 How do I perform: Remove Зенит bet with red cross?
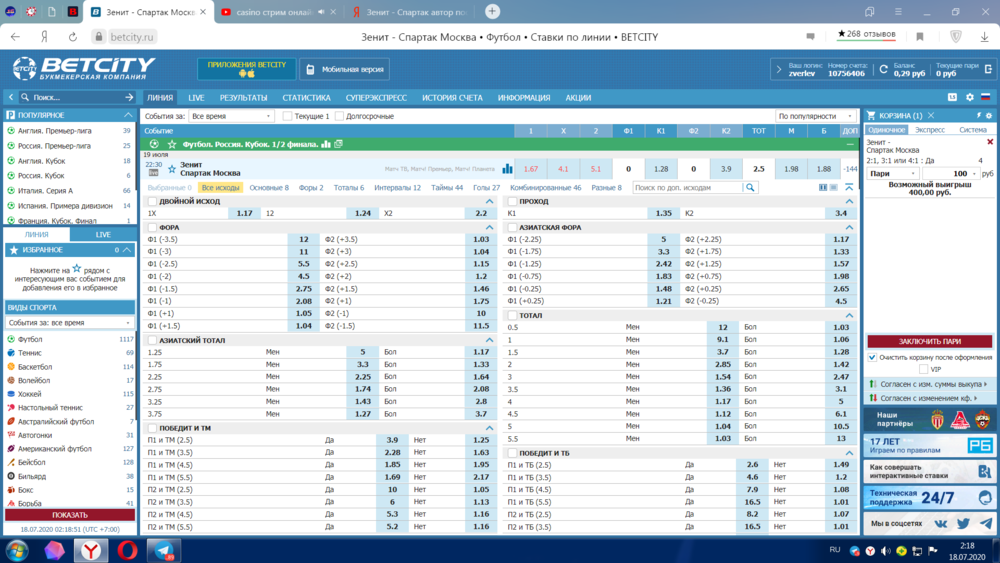[990, 142]
